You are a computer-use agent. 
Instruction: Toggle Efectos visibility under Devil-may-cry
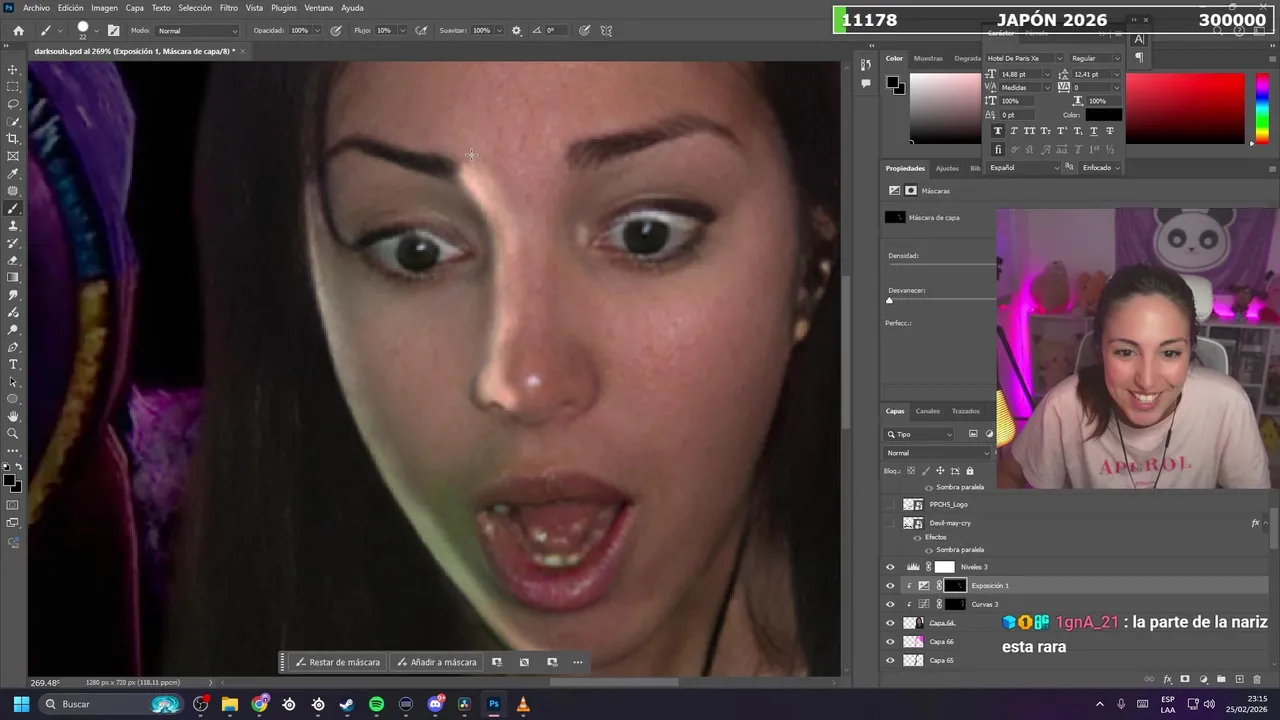[917, 537]
